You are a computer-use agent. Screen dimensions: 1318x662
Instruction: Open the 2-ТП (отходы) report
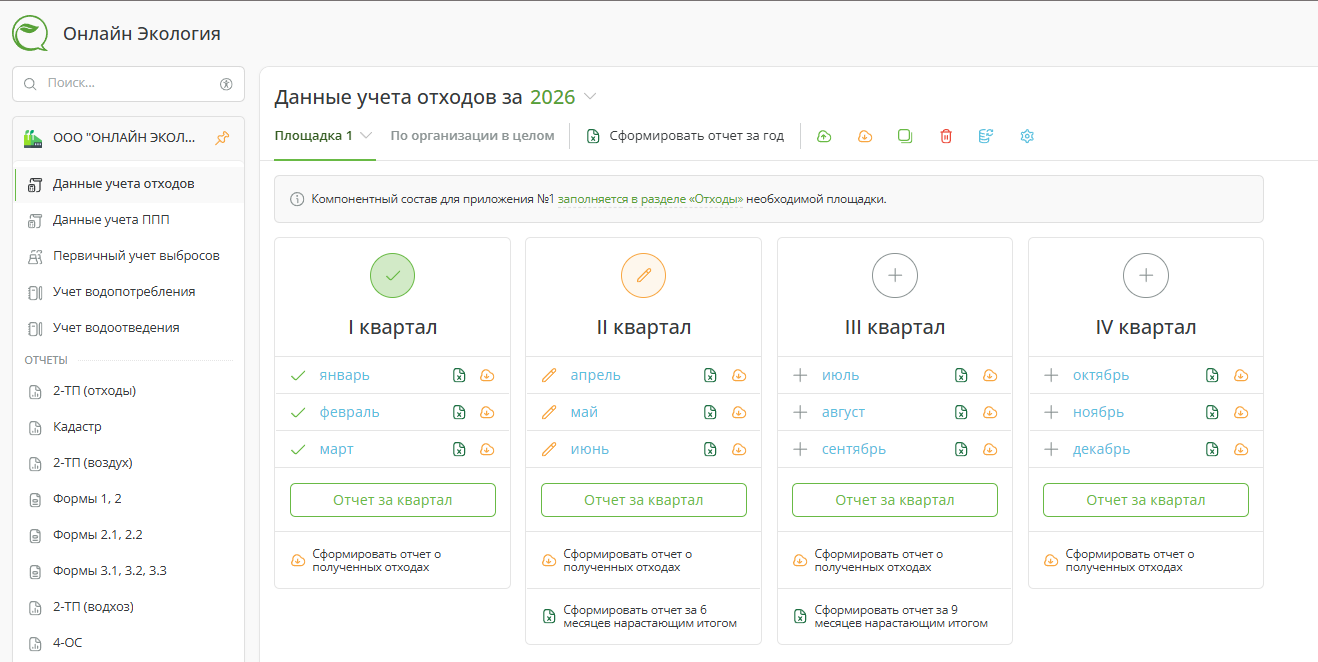[128, 391]
